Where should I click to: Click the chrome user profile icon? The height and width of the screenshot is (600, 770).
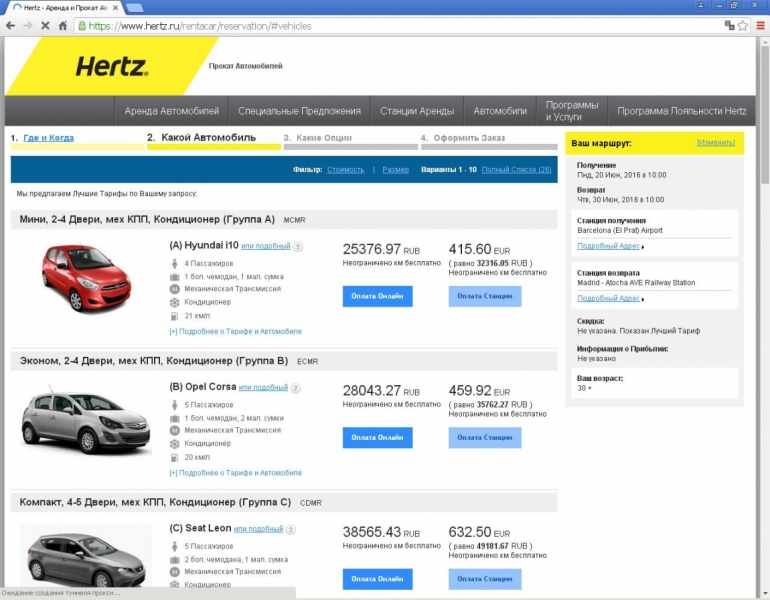[x=701, y=5]
